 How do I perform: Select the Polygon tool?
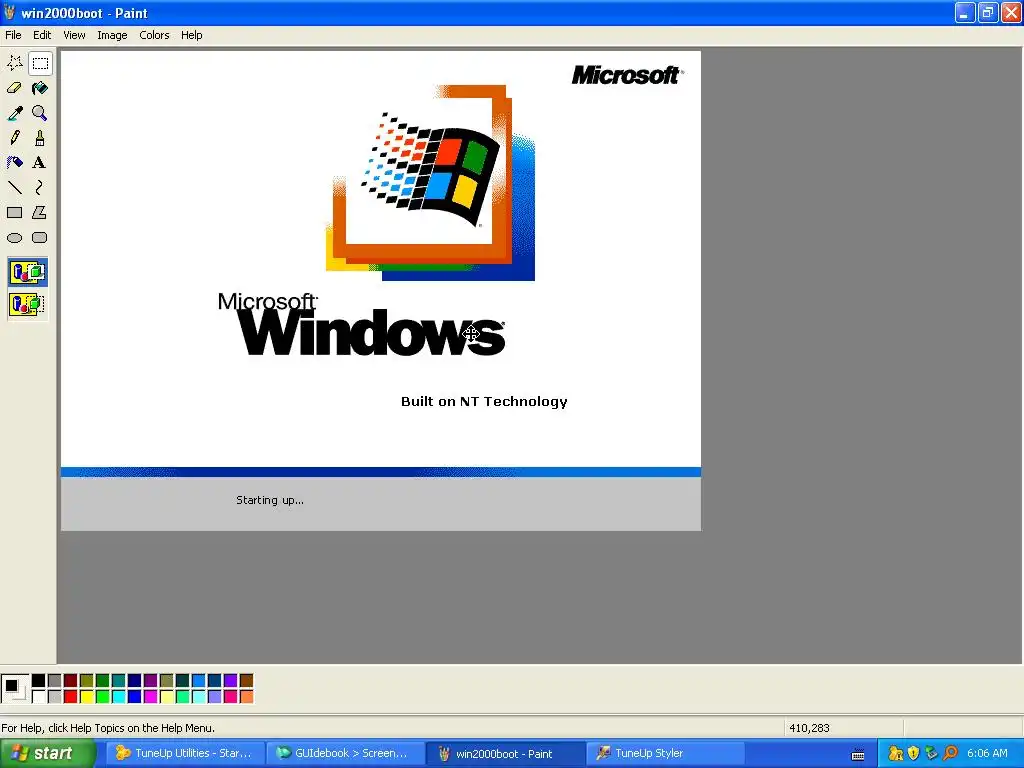pos(40,213)
